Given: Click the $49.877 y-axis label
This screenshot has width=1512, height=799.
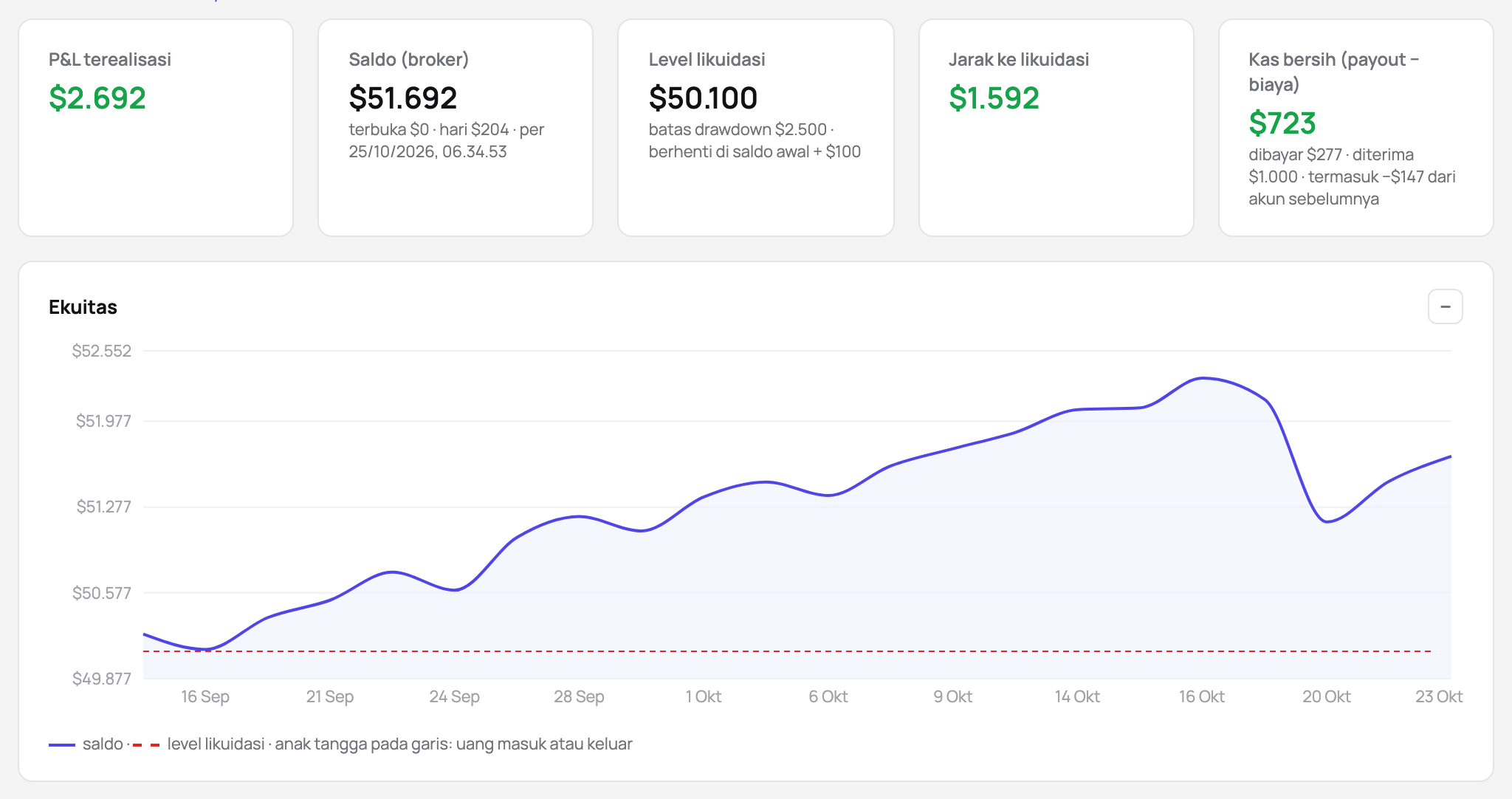Looking at the screenshot, I should pyautogui.click(x=102, y=679).
